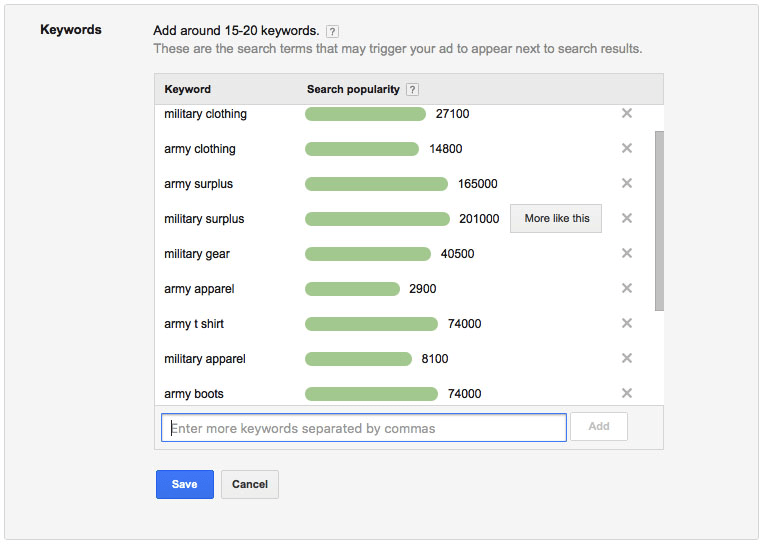Remove the 'army boots' keyword
The height and width of the screenshot is (544, 764).
[x=627, y=393]
